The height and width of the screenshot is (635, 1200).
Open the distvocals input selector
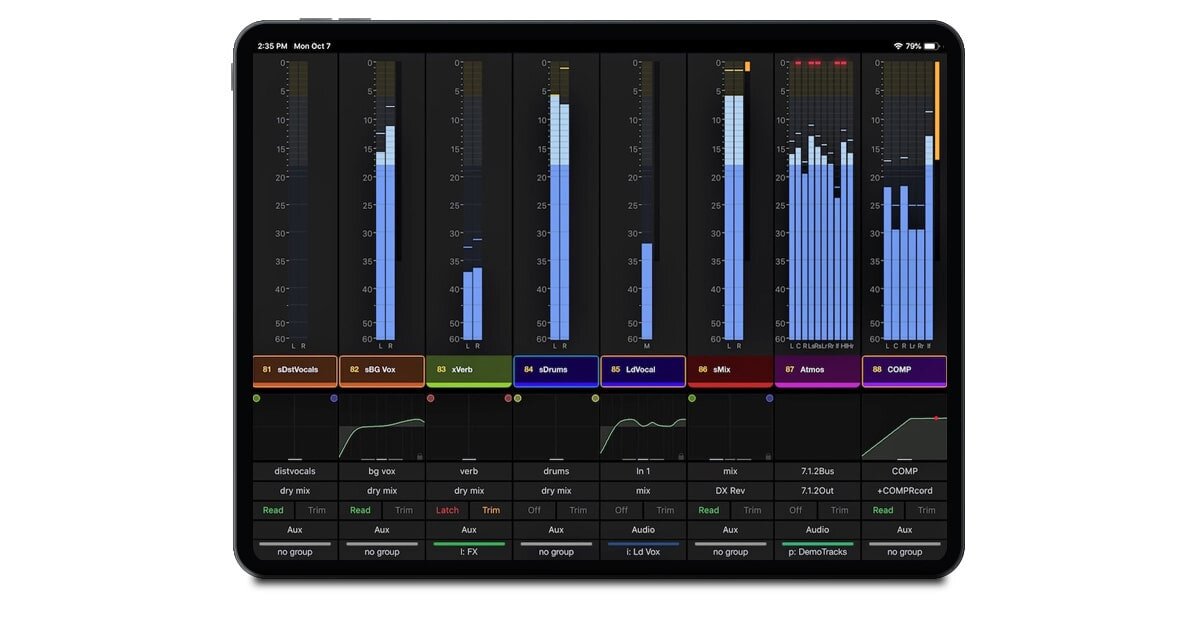(x=295, y=471)
